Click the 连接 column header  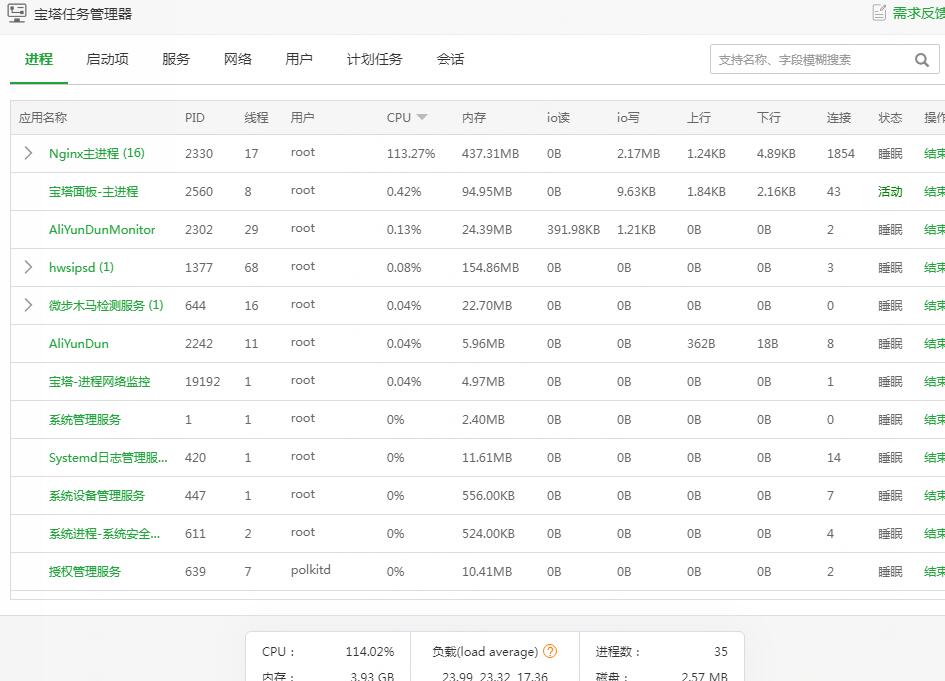pyautogui.click(x=838, y=118)
